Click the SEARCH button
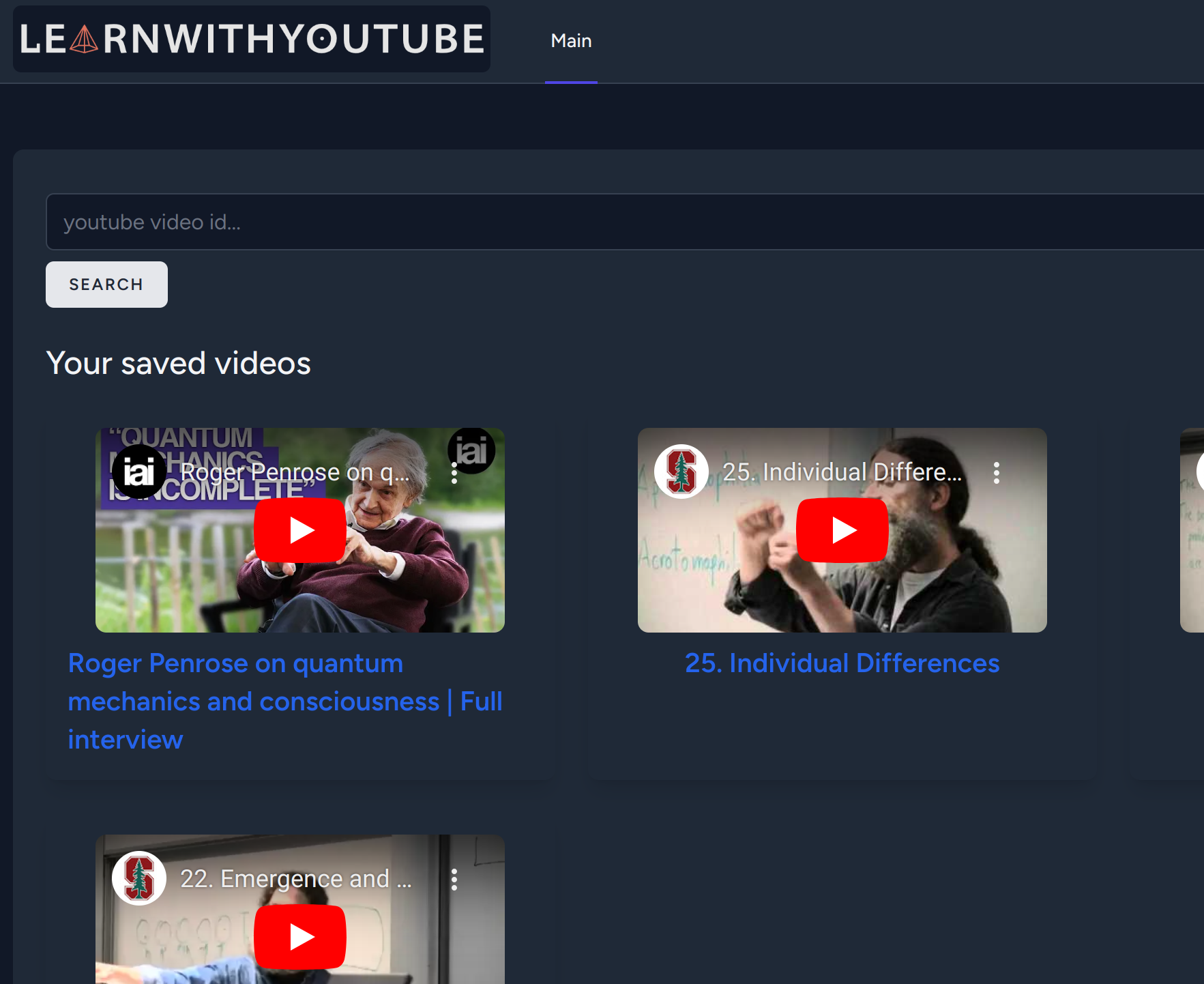This screenshot has height=984, width=1204. click(106, 285)
